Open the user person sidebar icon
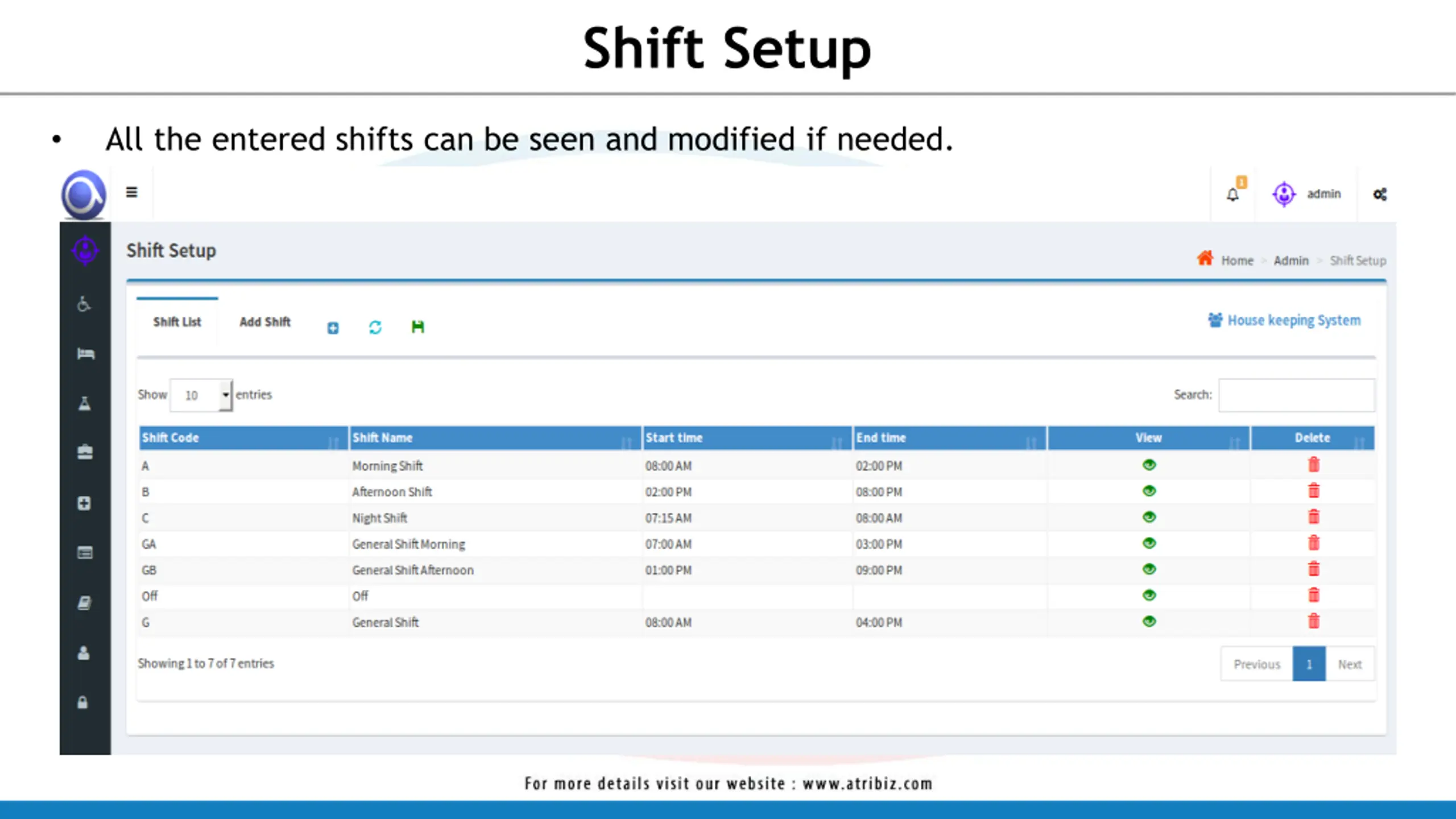The image size is (1456, 819). coord(84,653)
